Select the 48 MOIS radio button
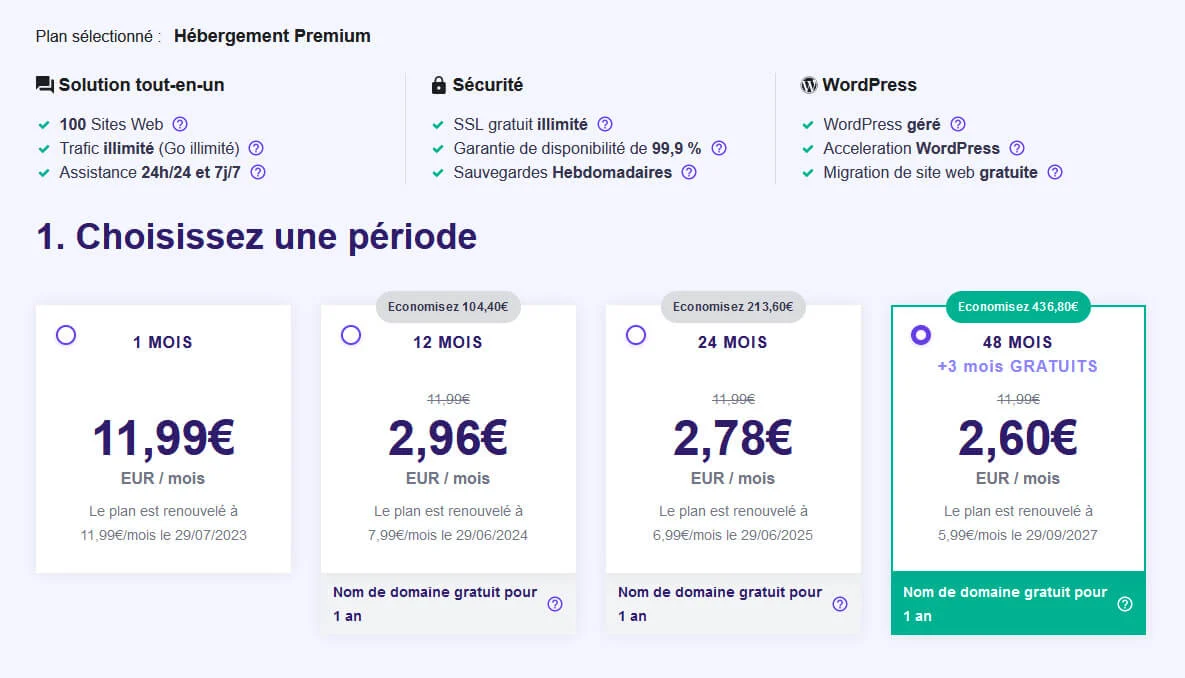This screenshot has width=1185, height=678. click(920, 335)
